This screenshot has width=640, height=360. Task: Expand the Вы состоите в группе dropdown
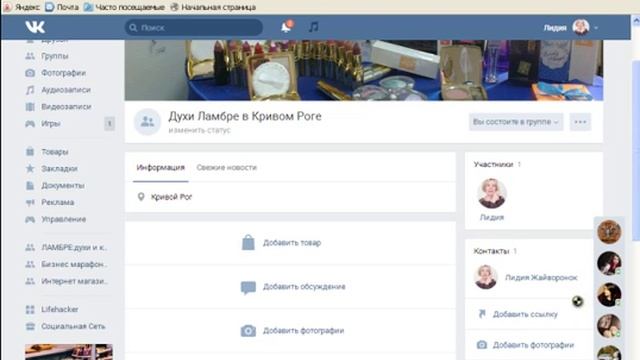516,122
